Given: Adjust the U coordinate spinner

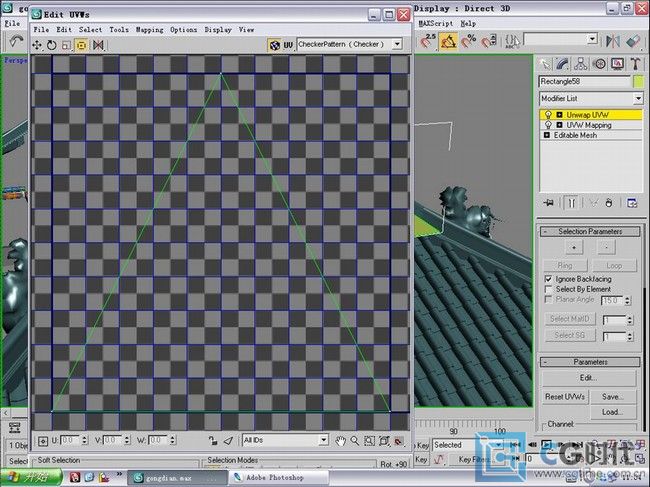Looking at the screenshot, I should point(84,440).
